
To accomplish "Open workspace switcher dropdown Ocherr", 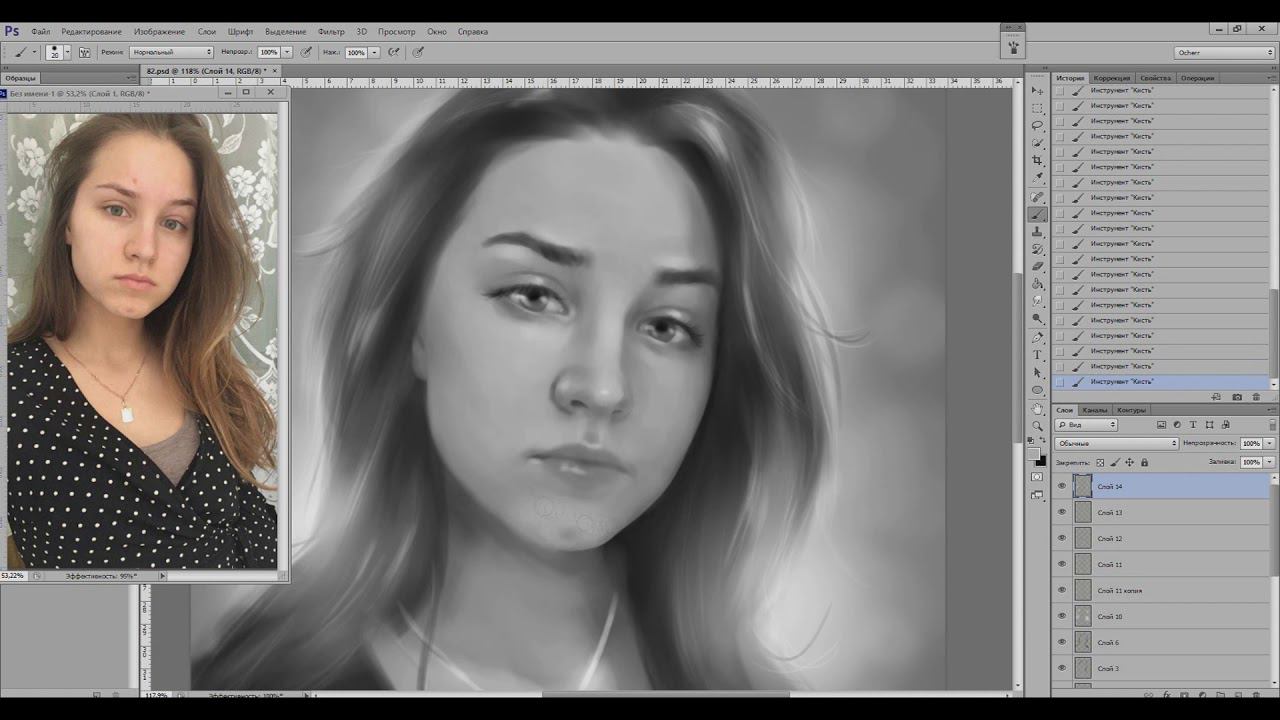I will click(x=1225, y=52).
